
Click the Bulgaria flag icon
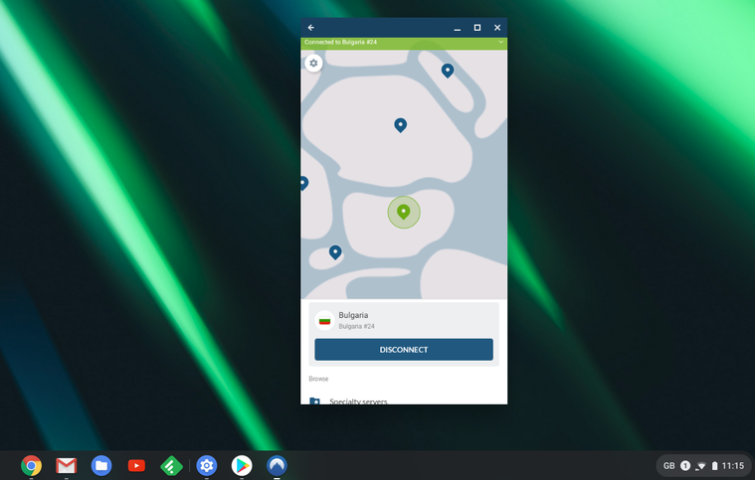tap(325, 320)
